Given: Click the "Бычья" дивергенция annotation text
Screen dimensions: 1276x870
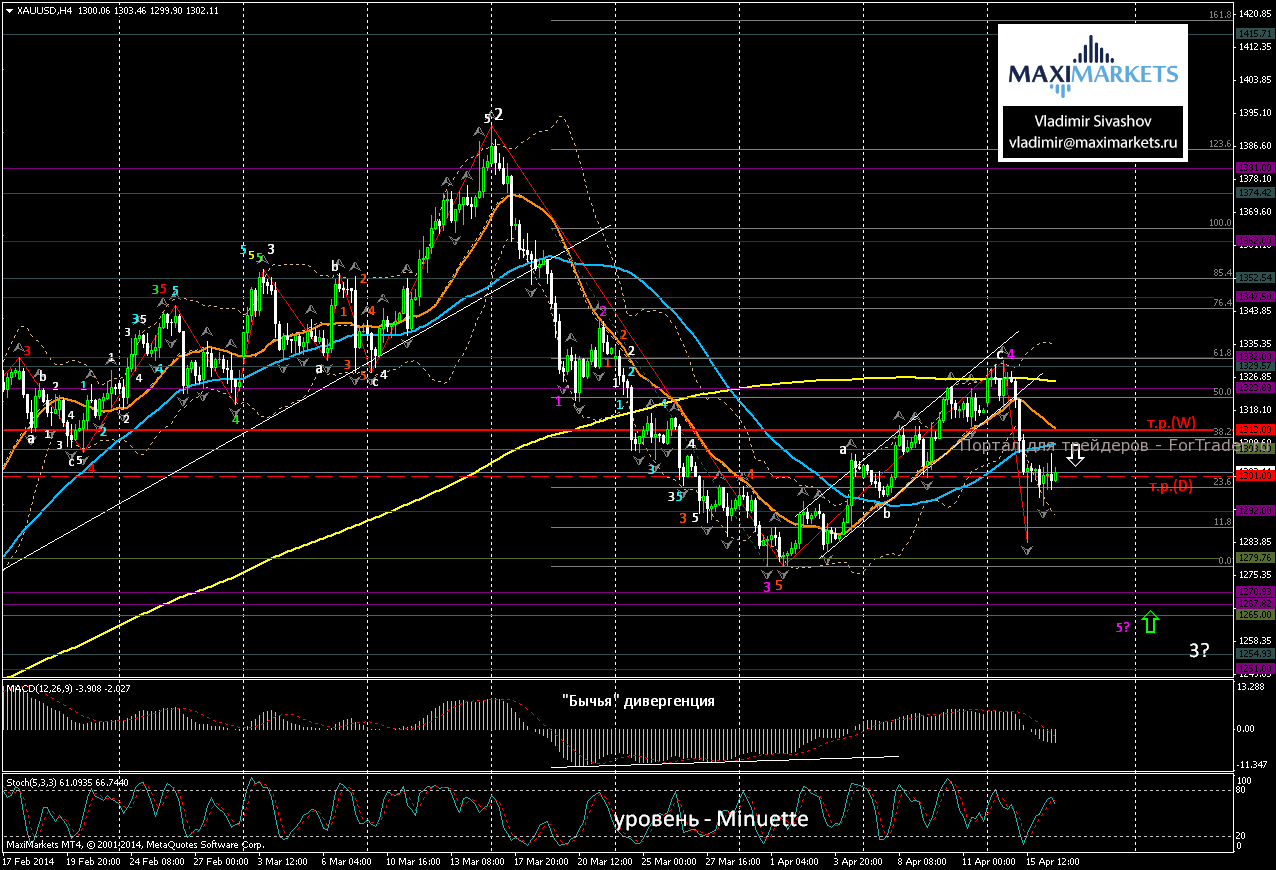Looking at the screenshot, I should (638, 701).
